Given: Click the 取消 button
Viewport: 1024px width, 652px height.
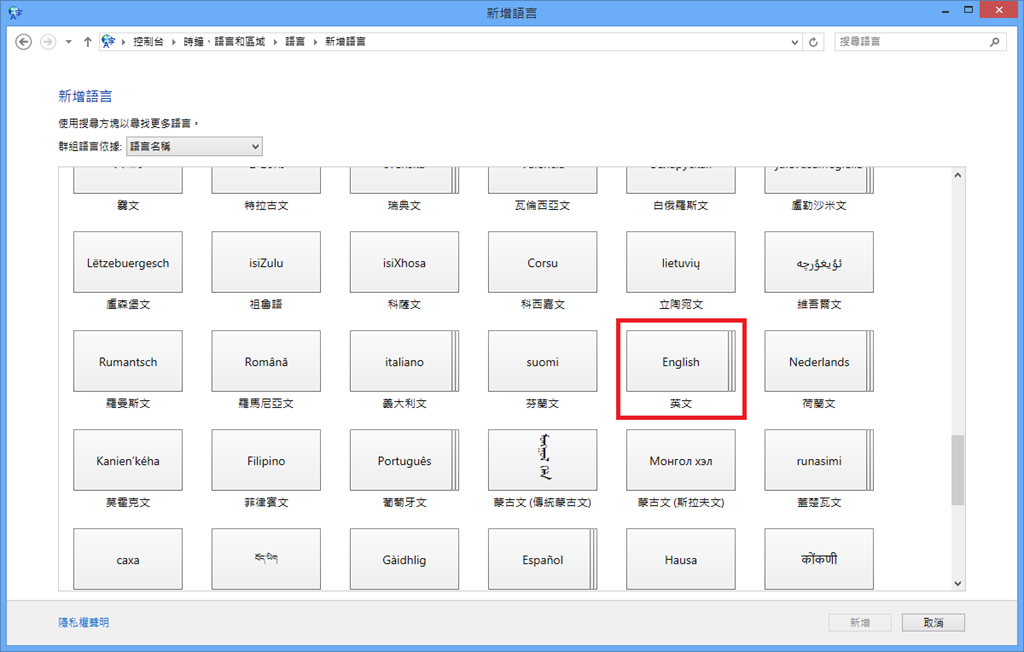Looking at the screenshot, I should 933,623.
